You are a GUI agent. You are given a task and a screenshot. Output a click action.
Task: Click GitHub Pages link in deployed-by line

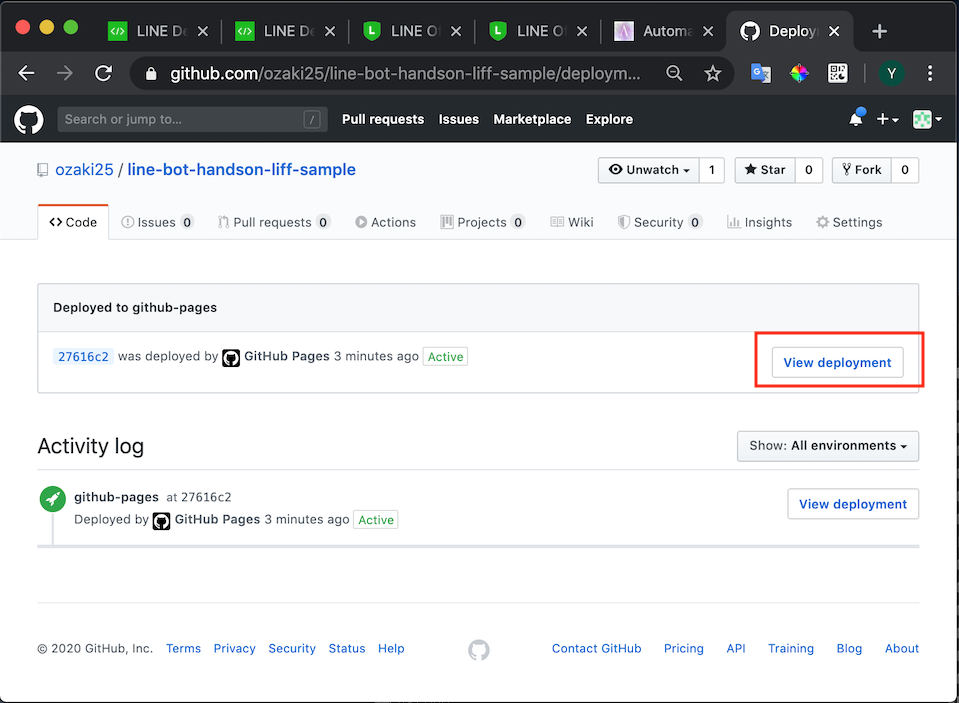[x=287, y=356]
